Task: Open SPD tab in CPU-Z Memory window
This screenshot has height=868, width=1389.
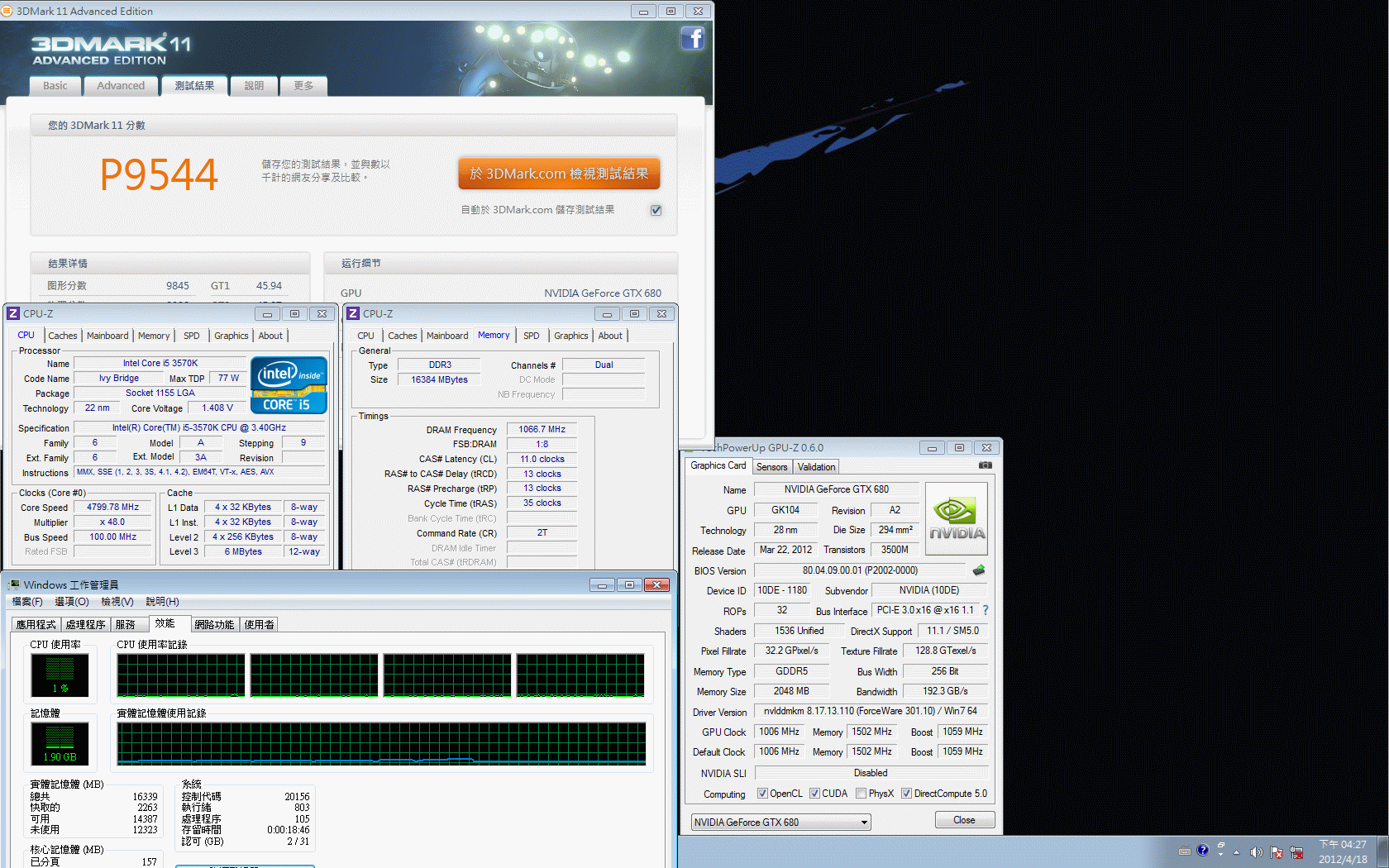Action: (532, 336)
